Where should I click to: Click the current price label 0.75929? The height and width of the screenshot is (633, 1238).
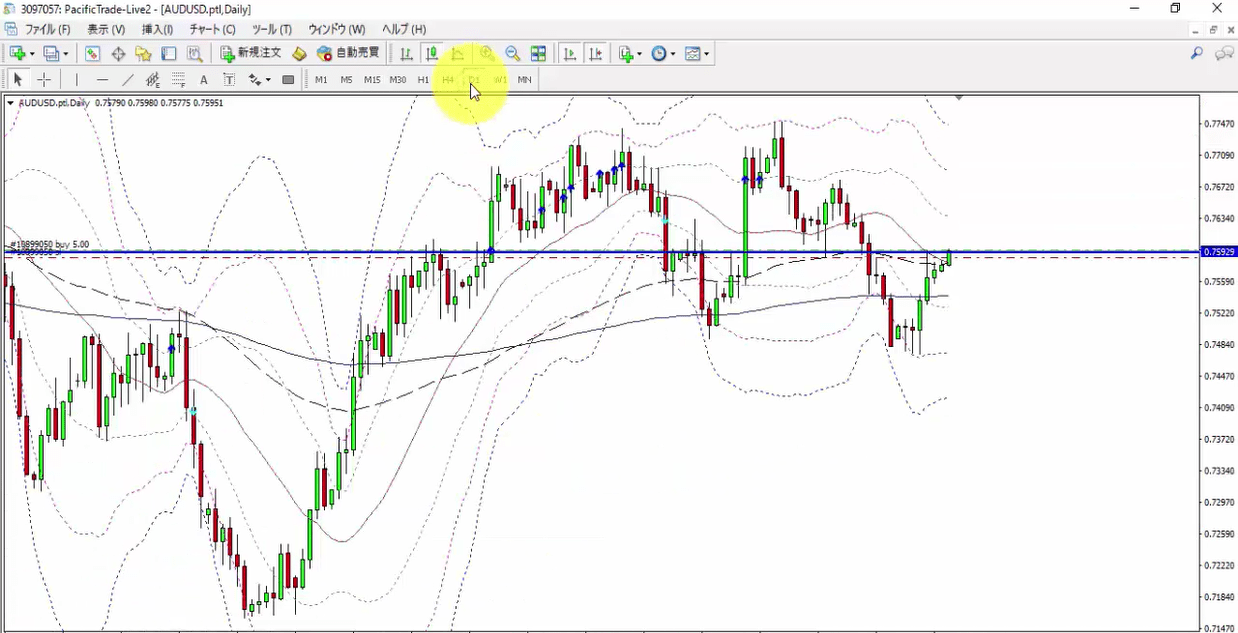pyautogui.click(x=1218, y=252)
